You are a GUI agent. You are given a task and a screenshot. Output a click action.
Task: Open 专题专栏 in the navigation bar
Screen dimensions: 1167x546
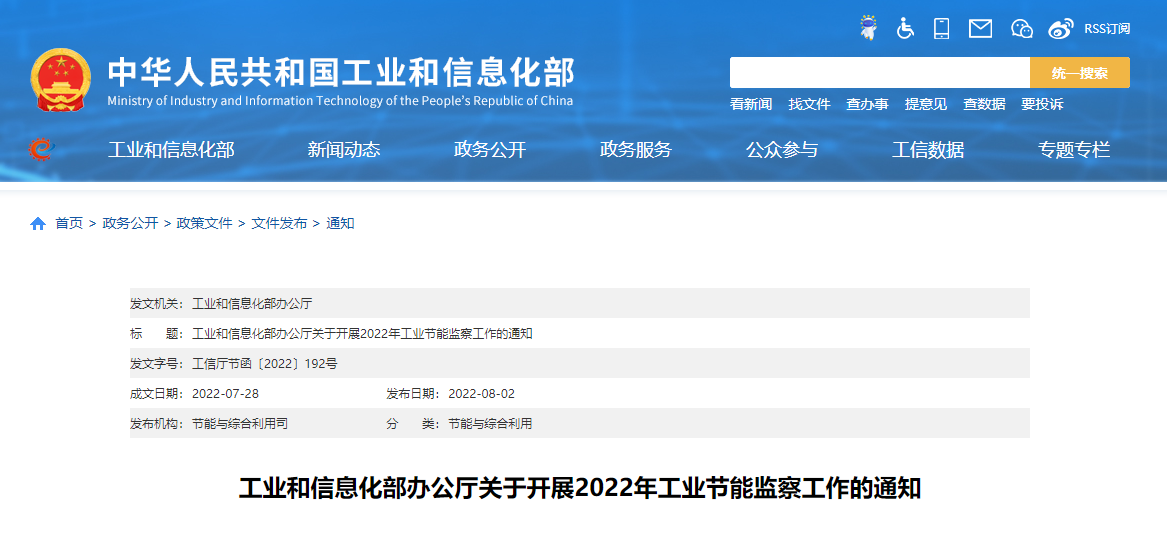click(x=1074, y=150)
